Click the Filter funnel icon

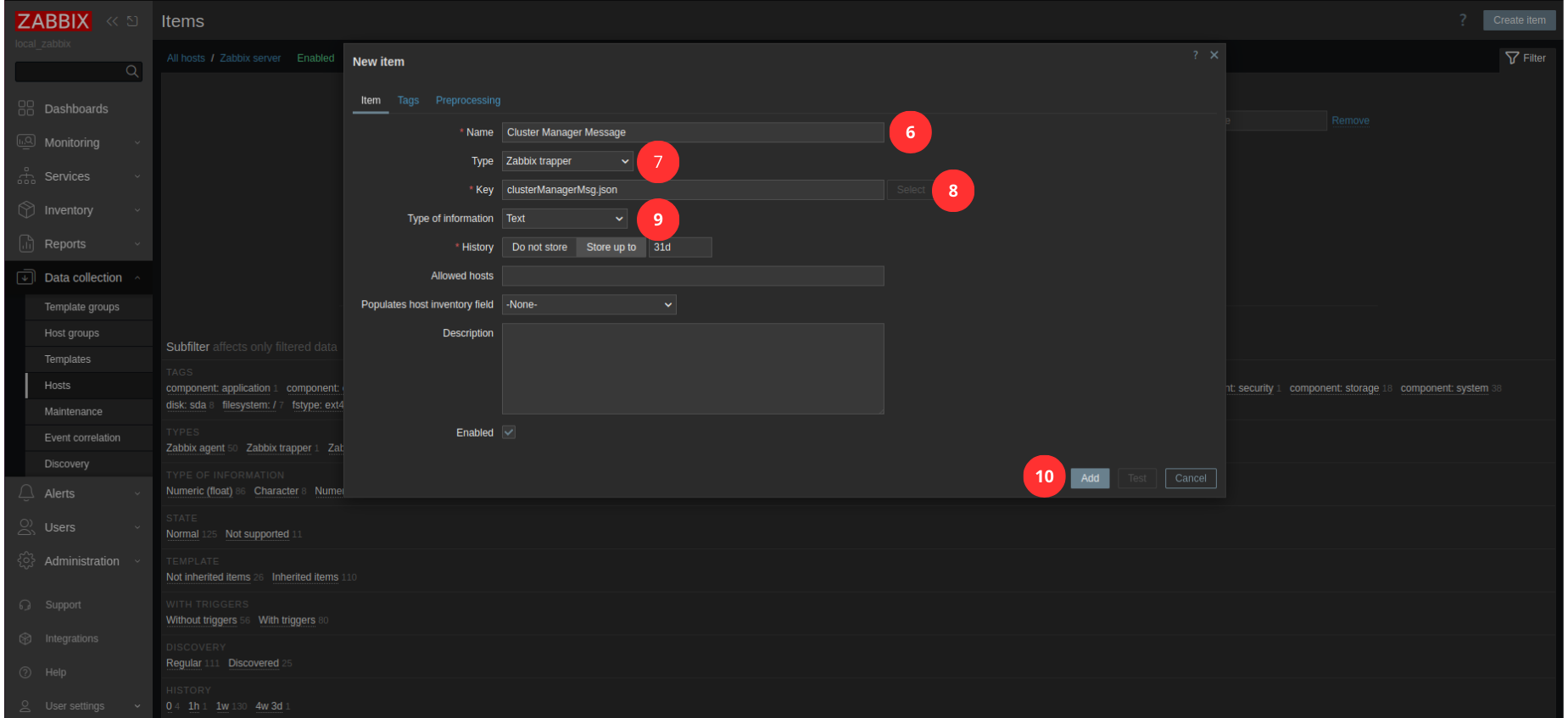coord(1512,58)
